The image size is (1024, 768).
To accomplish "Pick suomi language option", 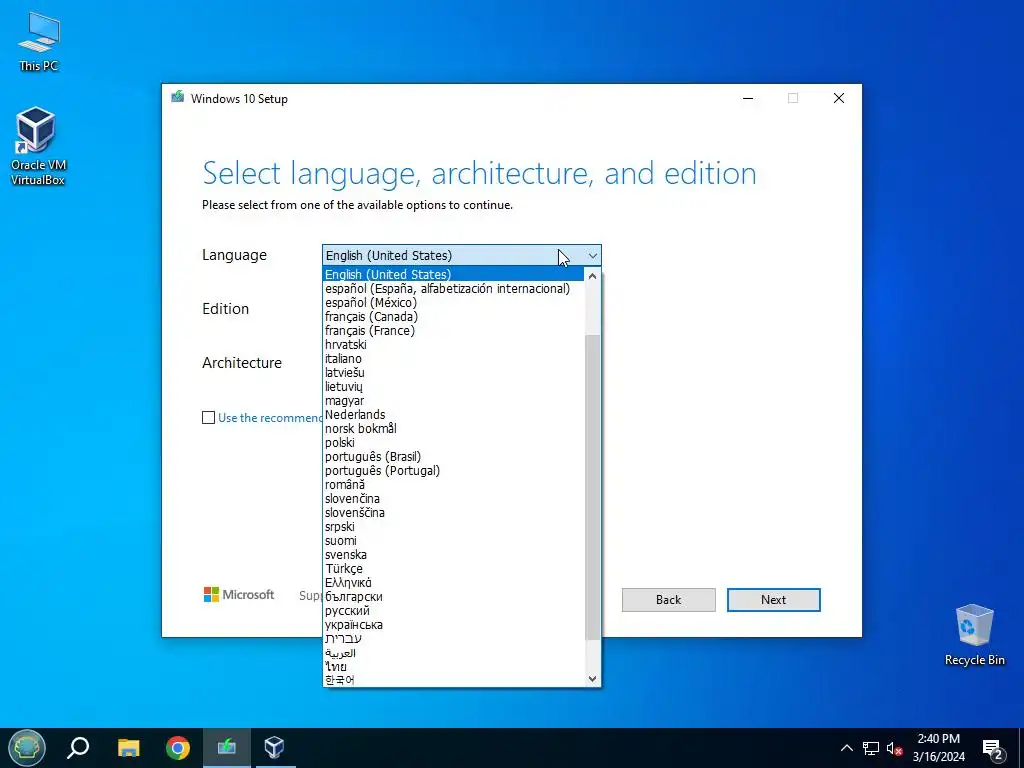I will [454, 540].
